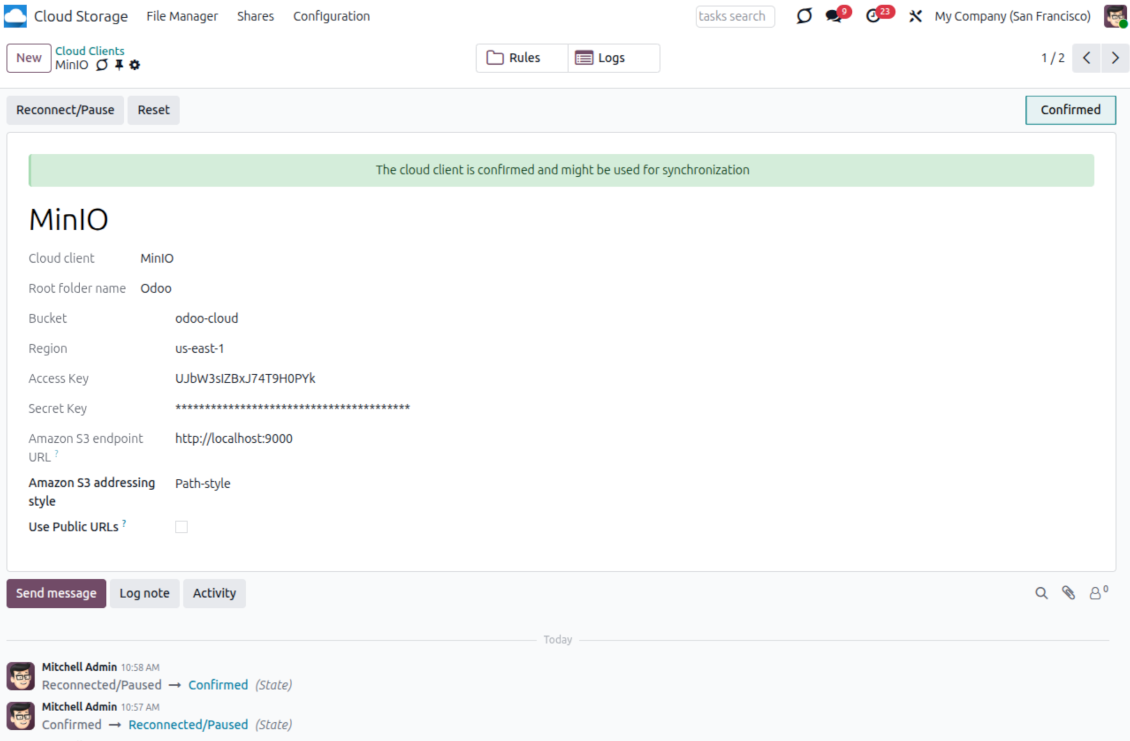This screenshot has width=1130, height=741.
Task: Go to the previous record arrow
Action: pyautogui.click(x=1086, y=58)
